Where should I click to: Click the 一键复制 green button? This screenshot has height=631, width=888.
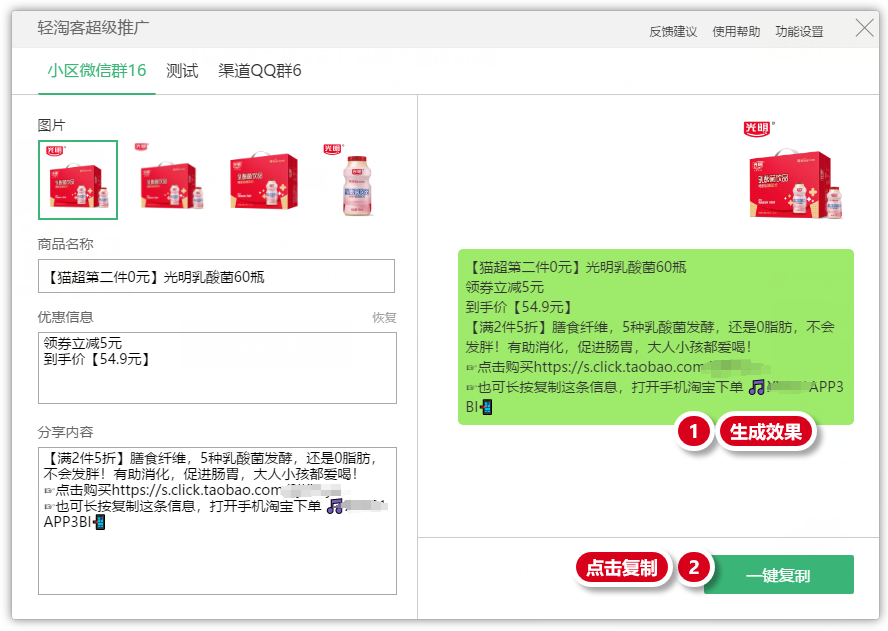(779, 574)
